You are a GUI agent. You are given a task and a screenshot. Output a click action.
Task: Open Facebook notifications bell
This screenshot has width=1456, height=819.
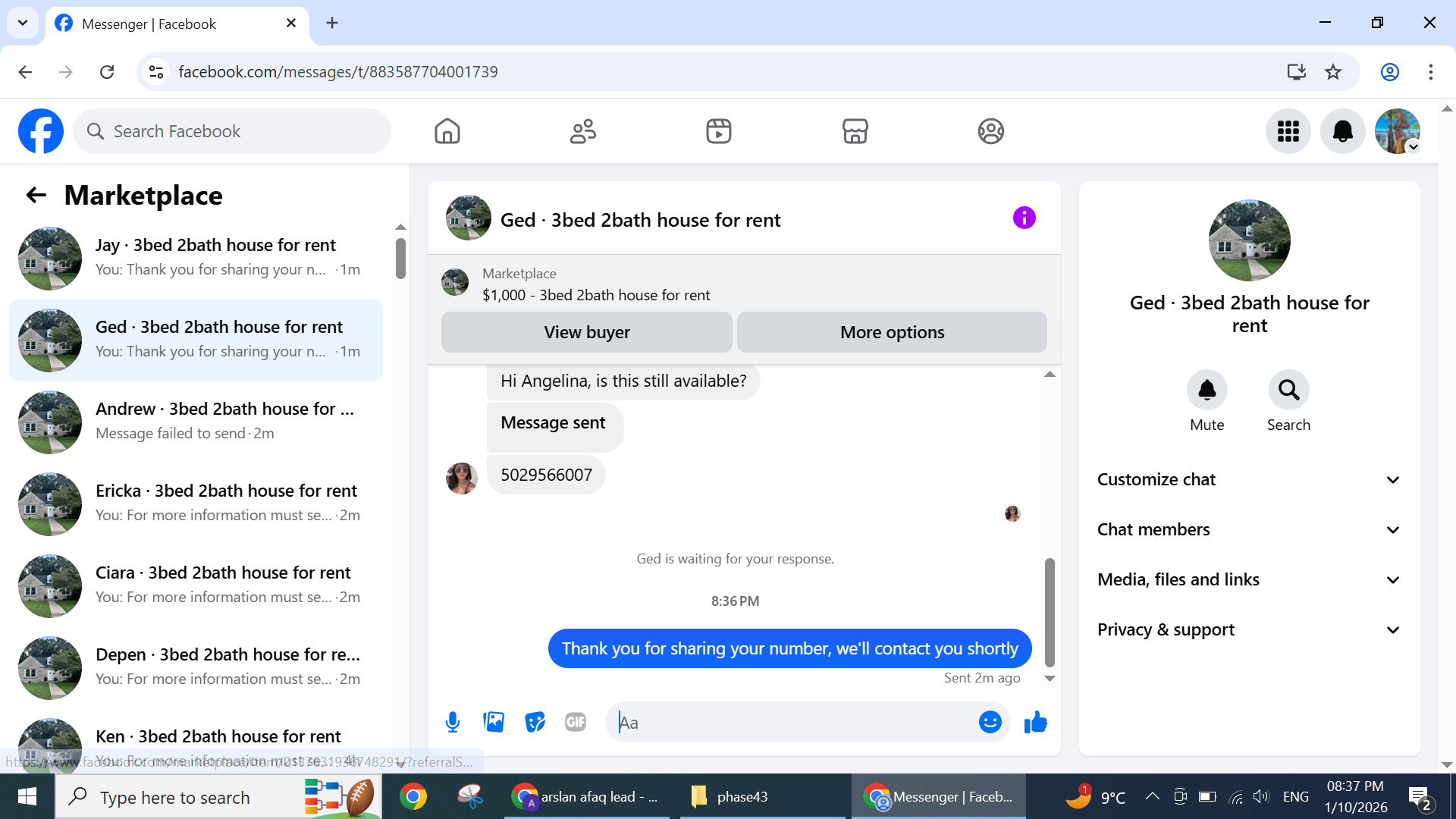[x=1342, y=131]
